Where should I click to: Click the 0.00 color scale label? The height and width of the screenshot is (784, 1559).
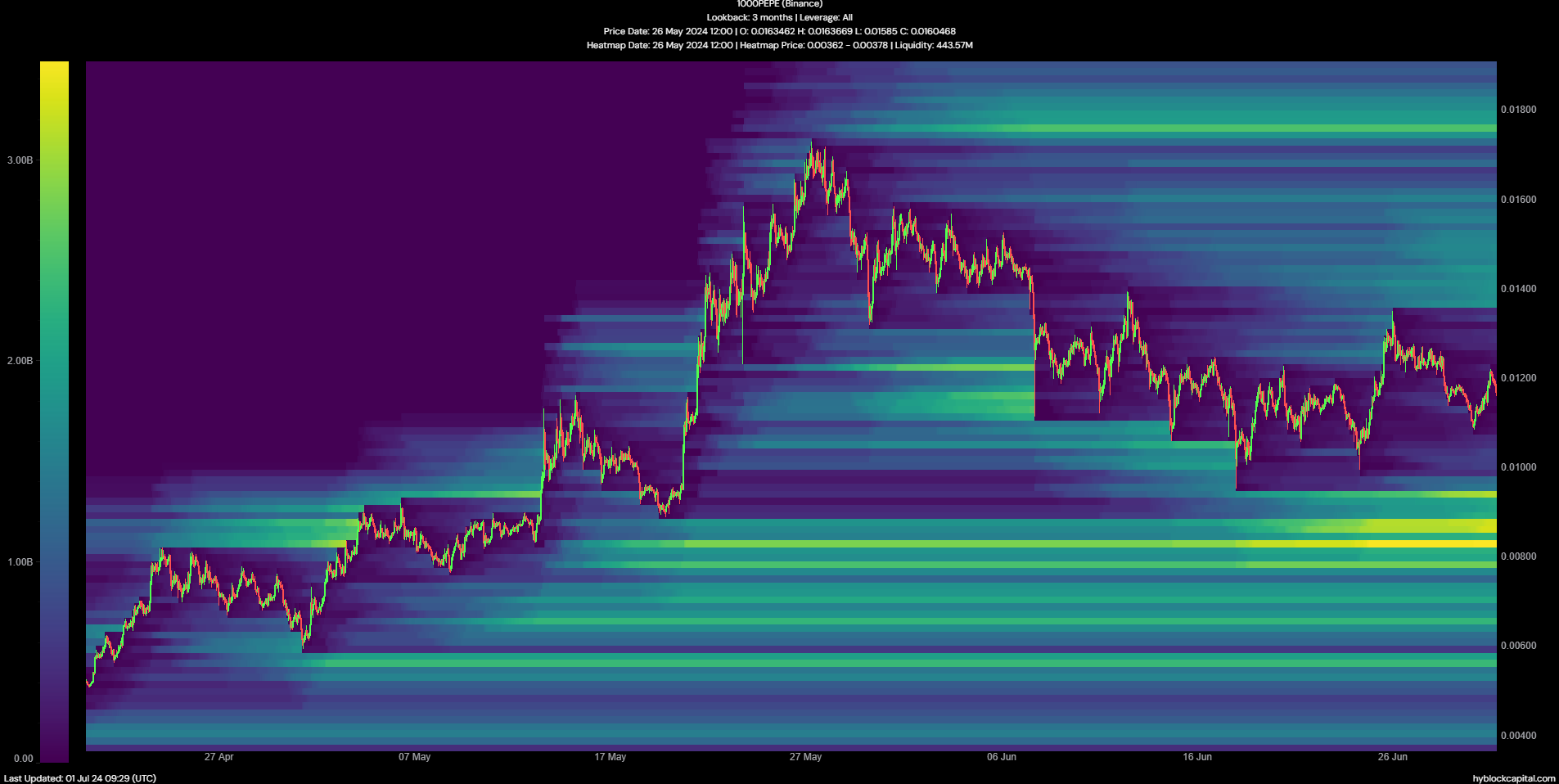pos(24,759)
